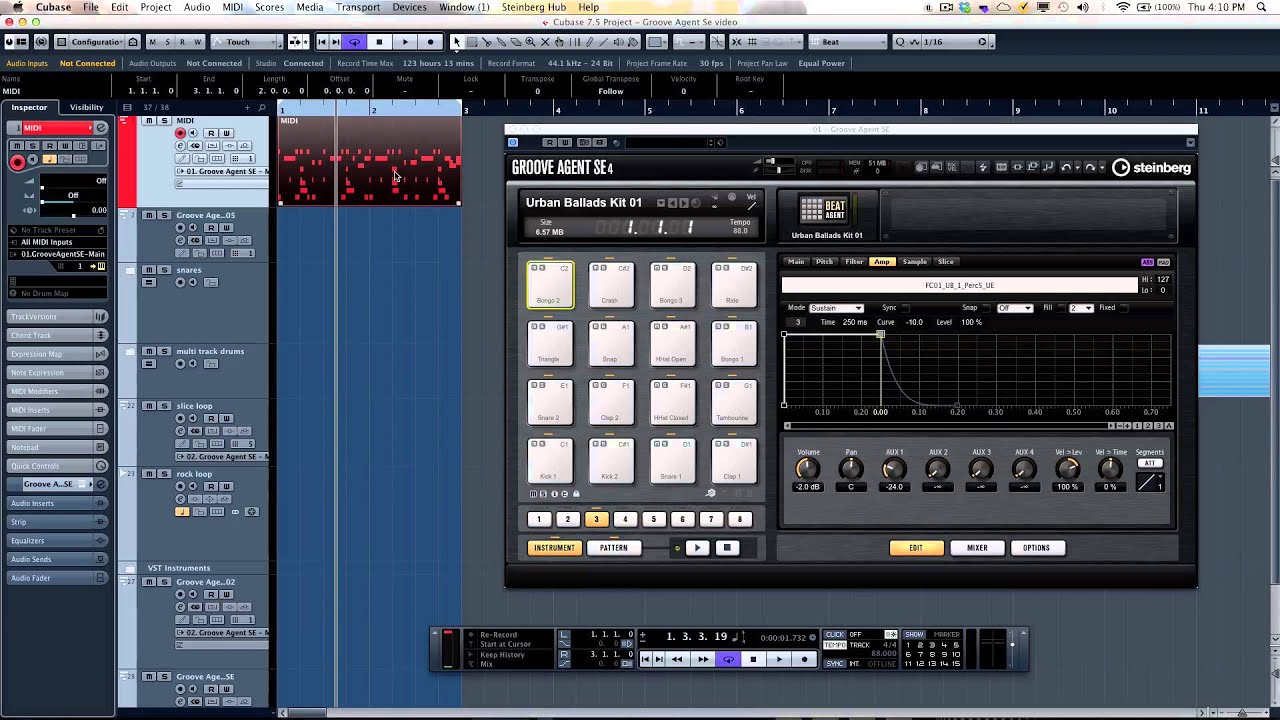This screenshot has width=1280, height=720.
Task: Rewind using the floating transport panel
Action: click(x=677, y=659)
